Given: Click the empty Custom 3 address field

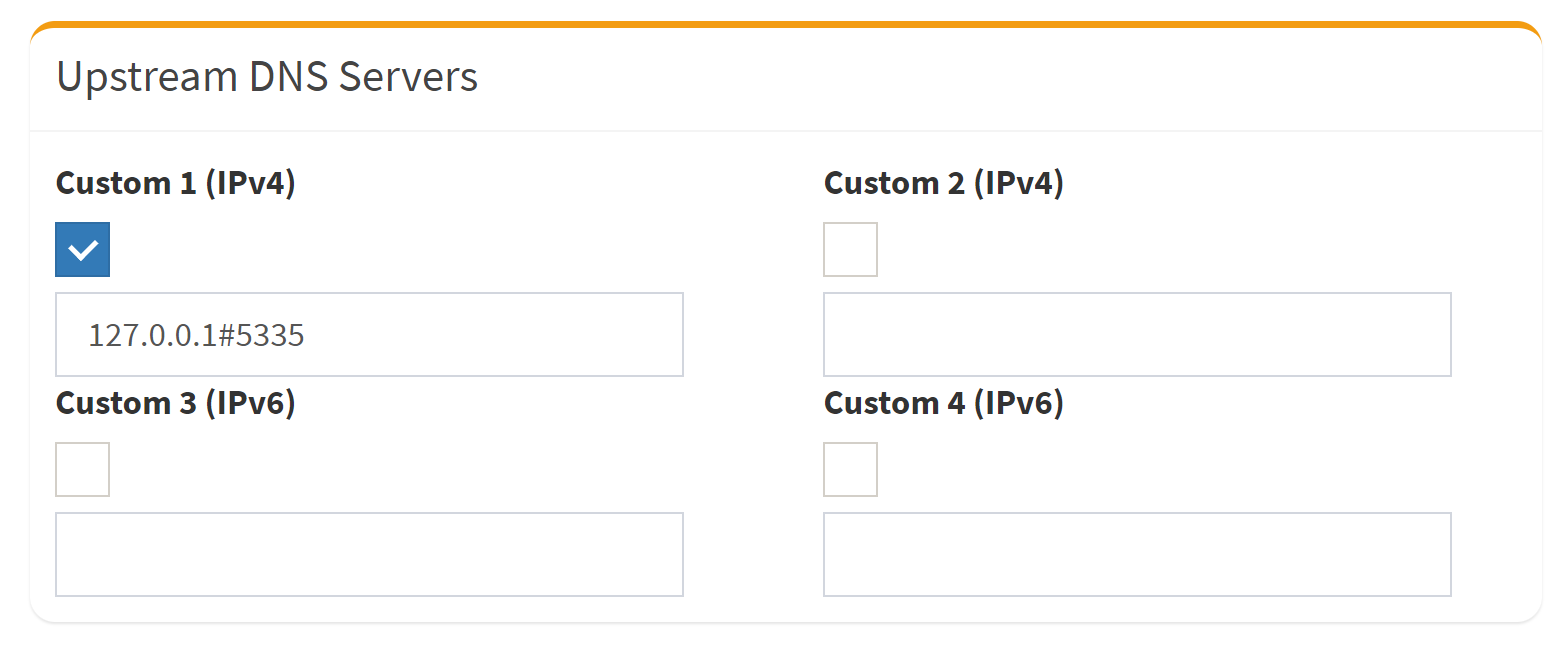Looking at the screenshot, I should click(369, 554).
